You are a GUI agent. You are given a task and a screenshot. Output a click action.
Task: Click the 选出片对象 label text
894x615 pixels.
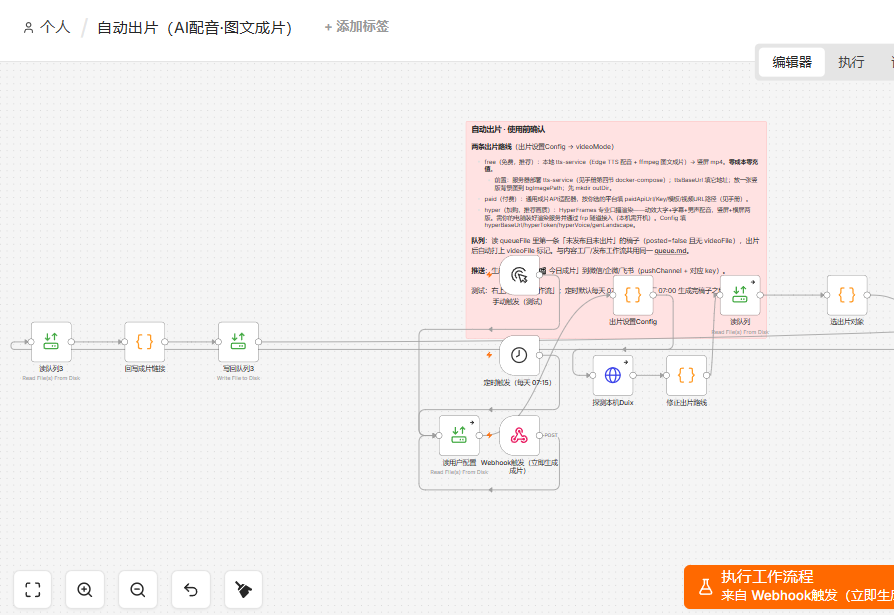847,322
